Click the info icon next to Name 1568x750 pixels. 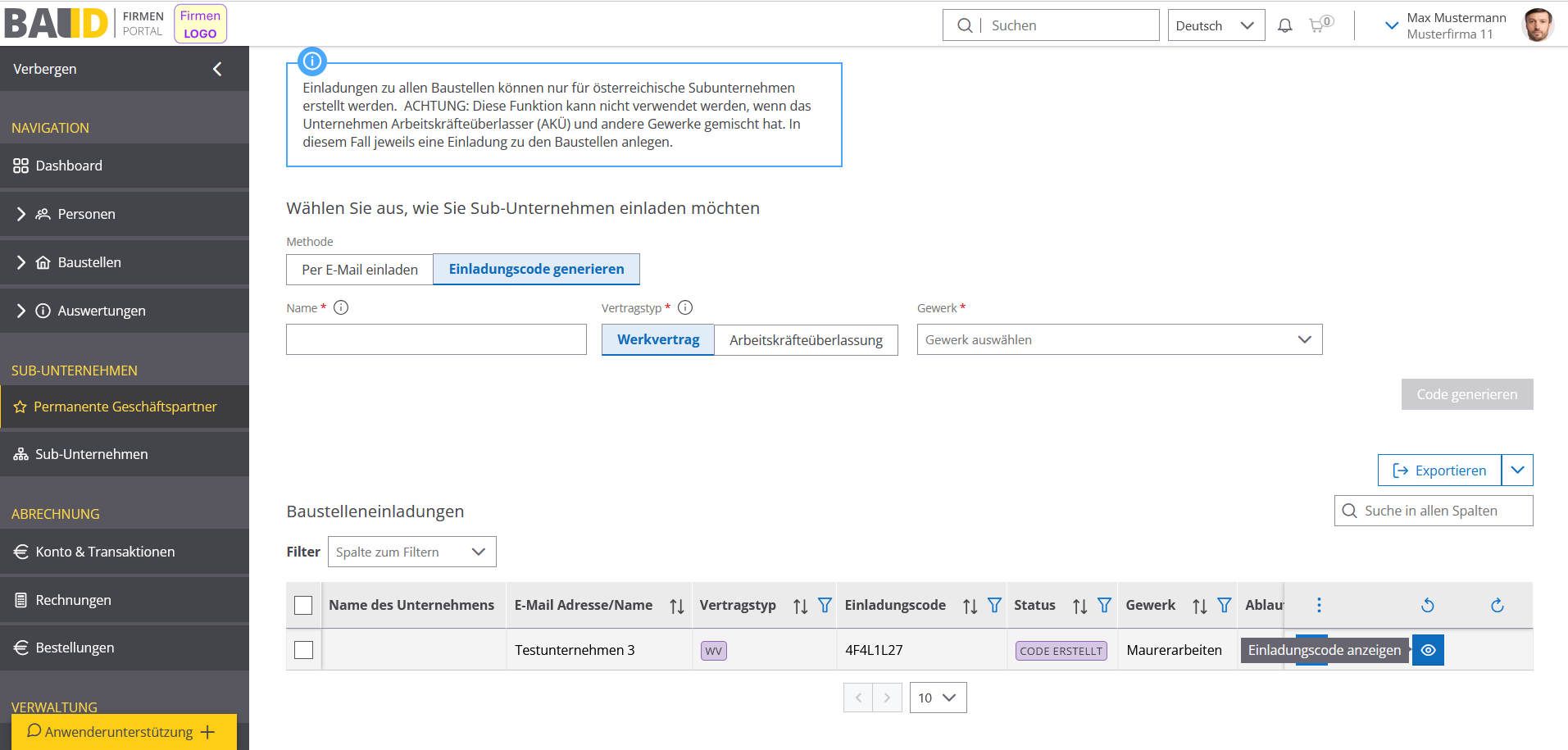tap(341, 307)
